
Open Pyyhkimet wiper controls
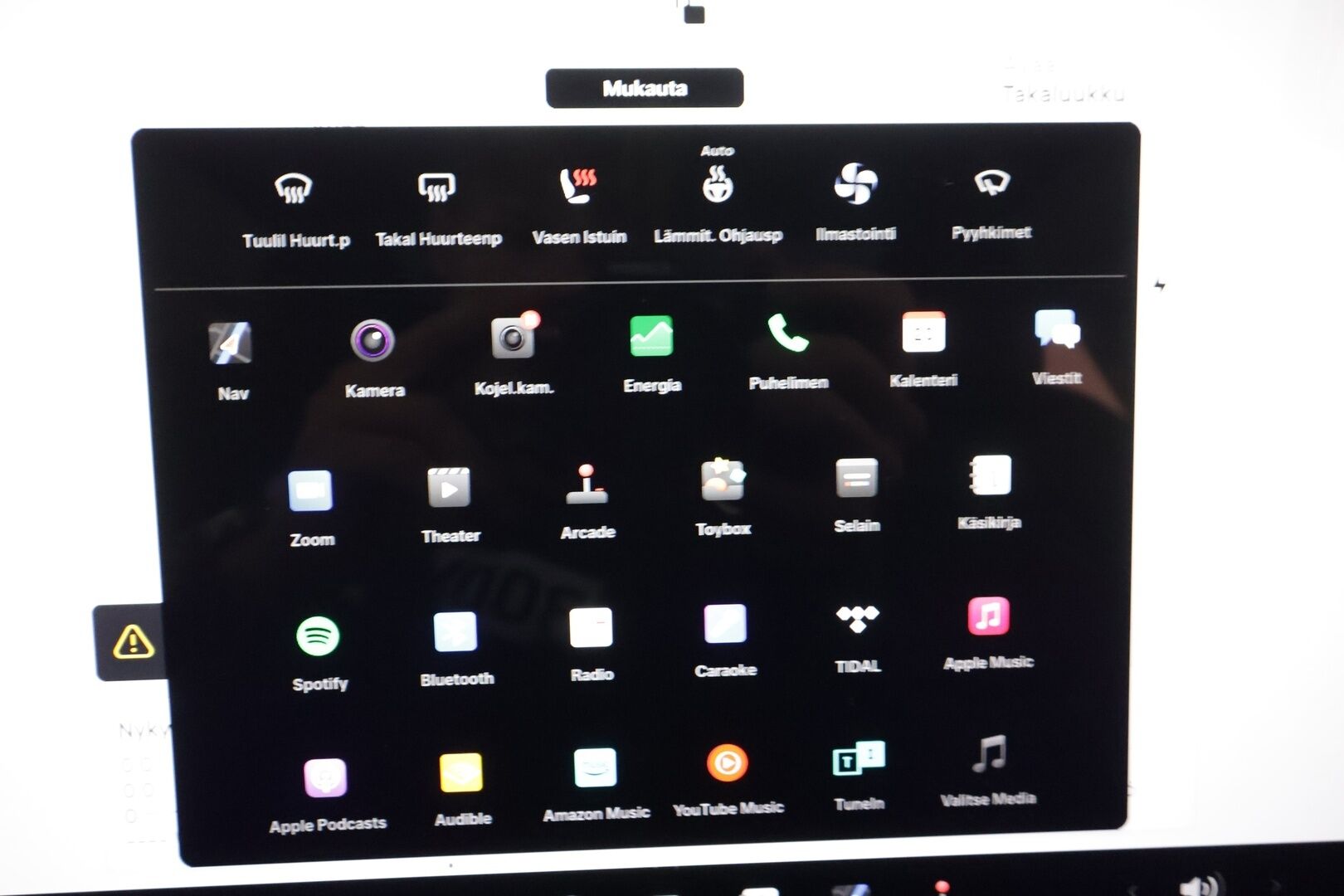click(x=991, y=183)
